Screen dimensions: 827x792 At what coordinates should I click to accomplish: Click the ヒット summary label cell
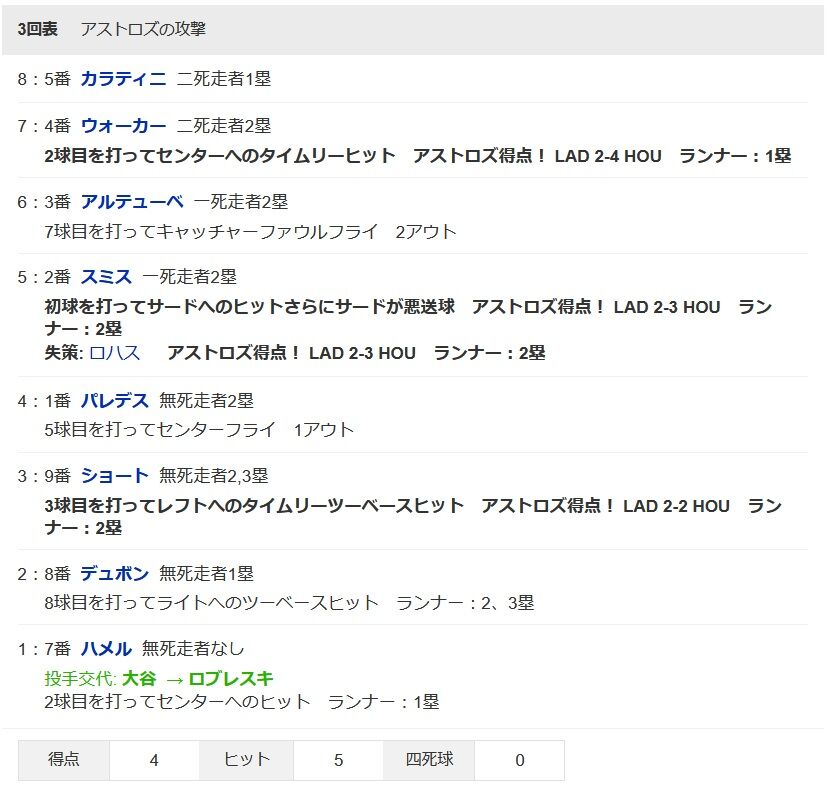[246, 760]
